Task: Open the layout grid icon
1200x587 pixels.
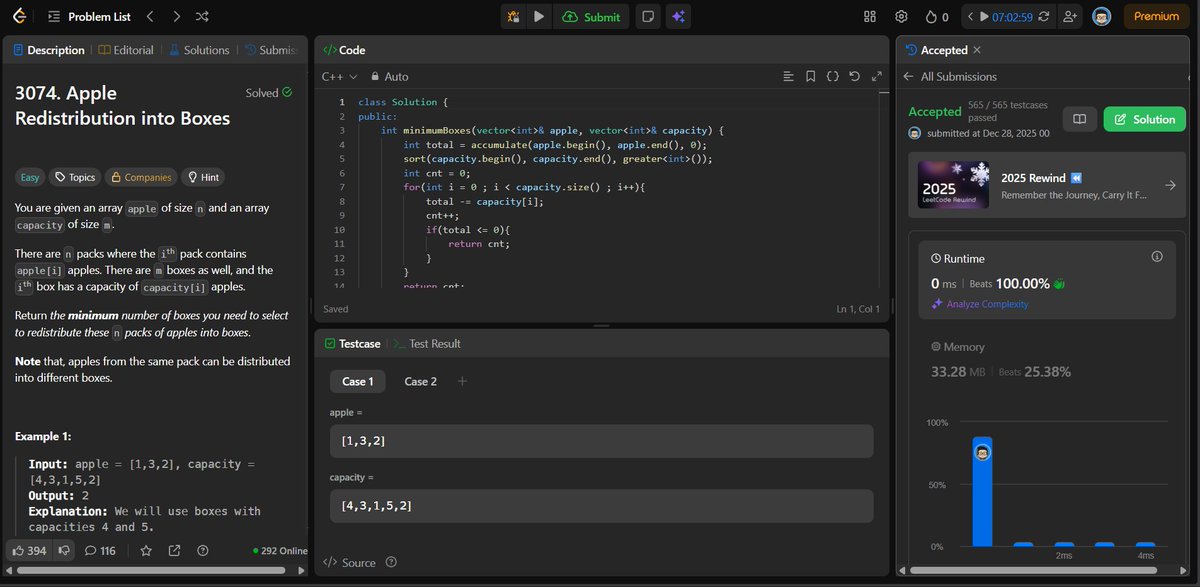Action: (x=869, y=17)
